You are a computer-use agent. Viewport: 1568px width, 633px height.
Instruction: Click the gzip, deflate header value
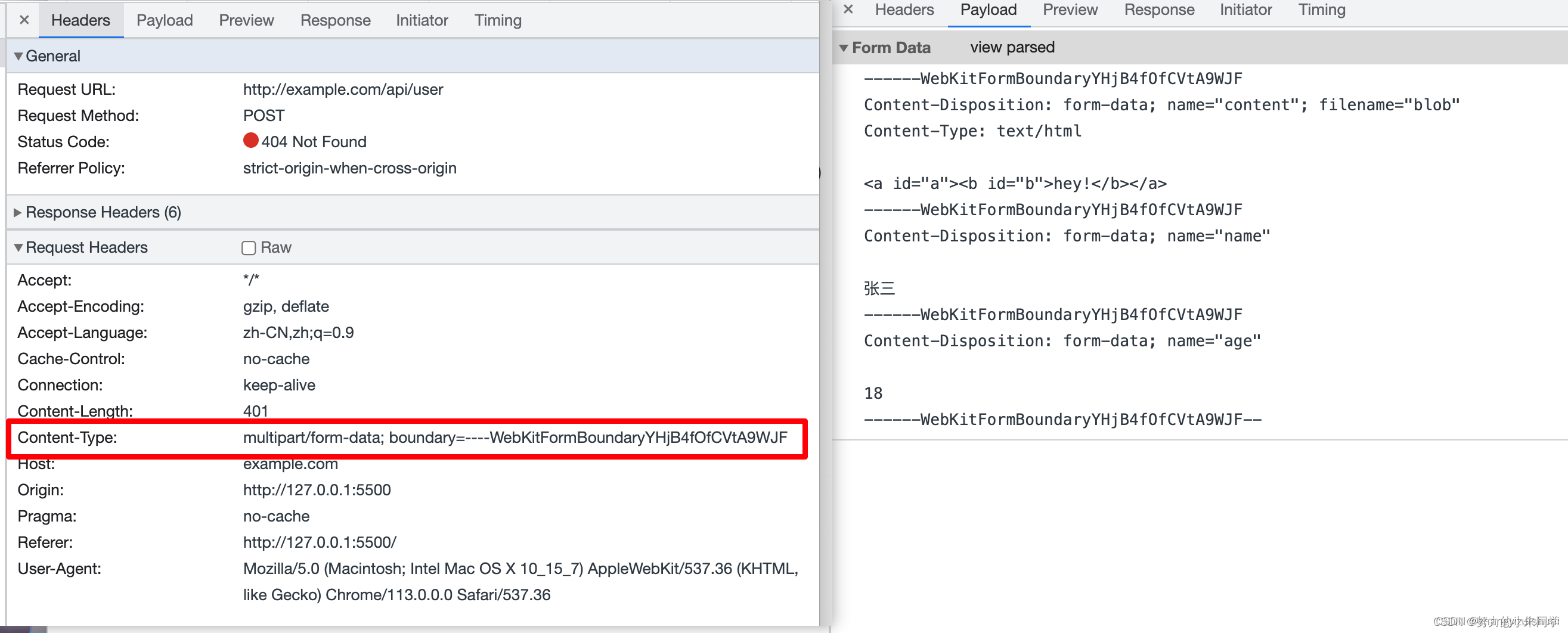coord(286,306)
